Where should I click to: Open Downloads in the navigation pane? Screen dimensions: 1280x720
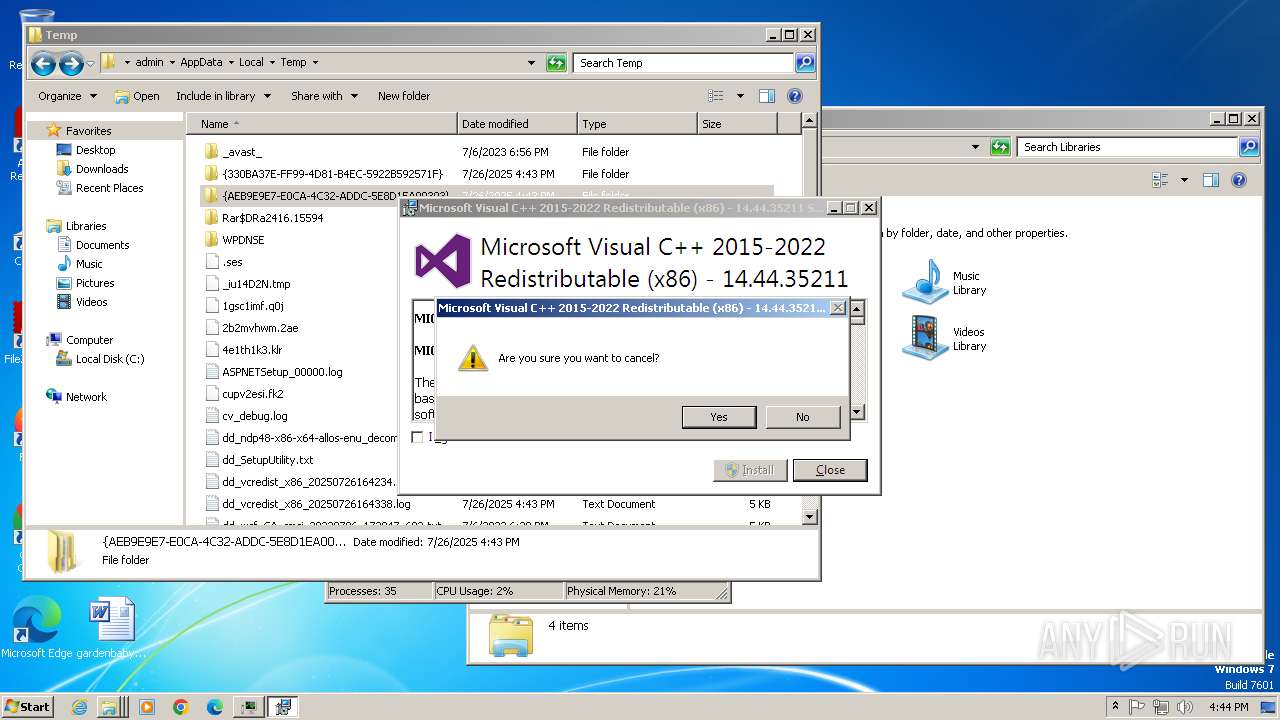102,169
